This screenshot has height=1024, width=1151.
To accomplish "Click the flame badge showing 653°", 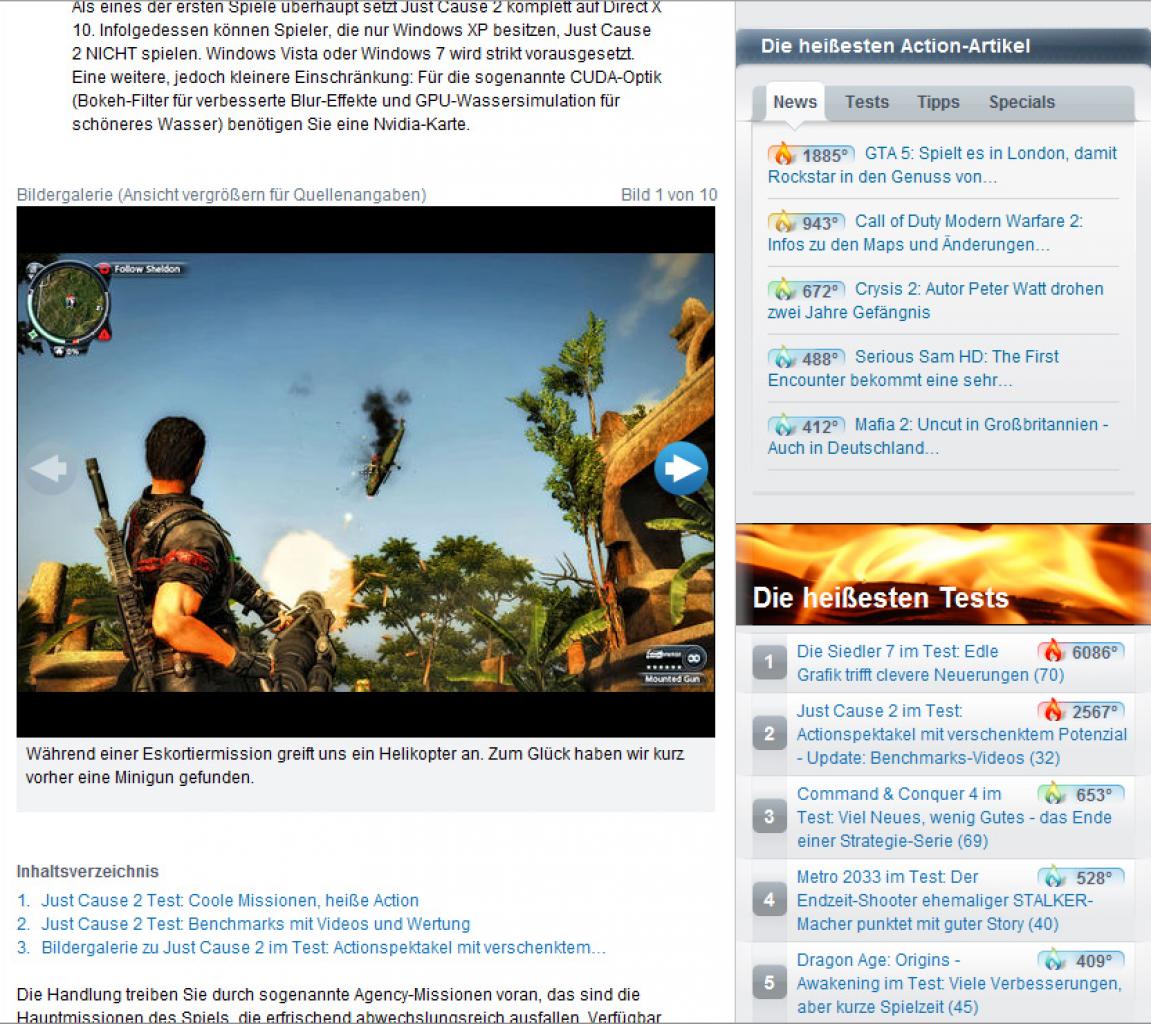I will (x=1081, y=794).
